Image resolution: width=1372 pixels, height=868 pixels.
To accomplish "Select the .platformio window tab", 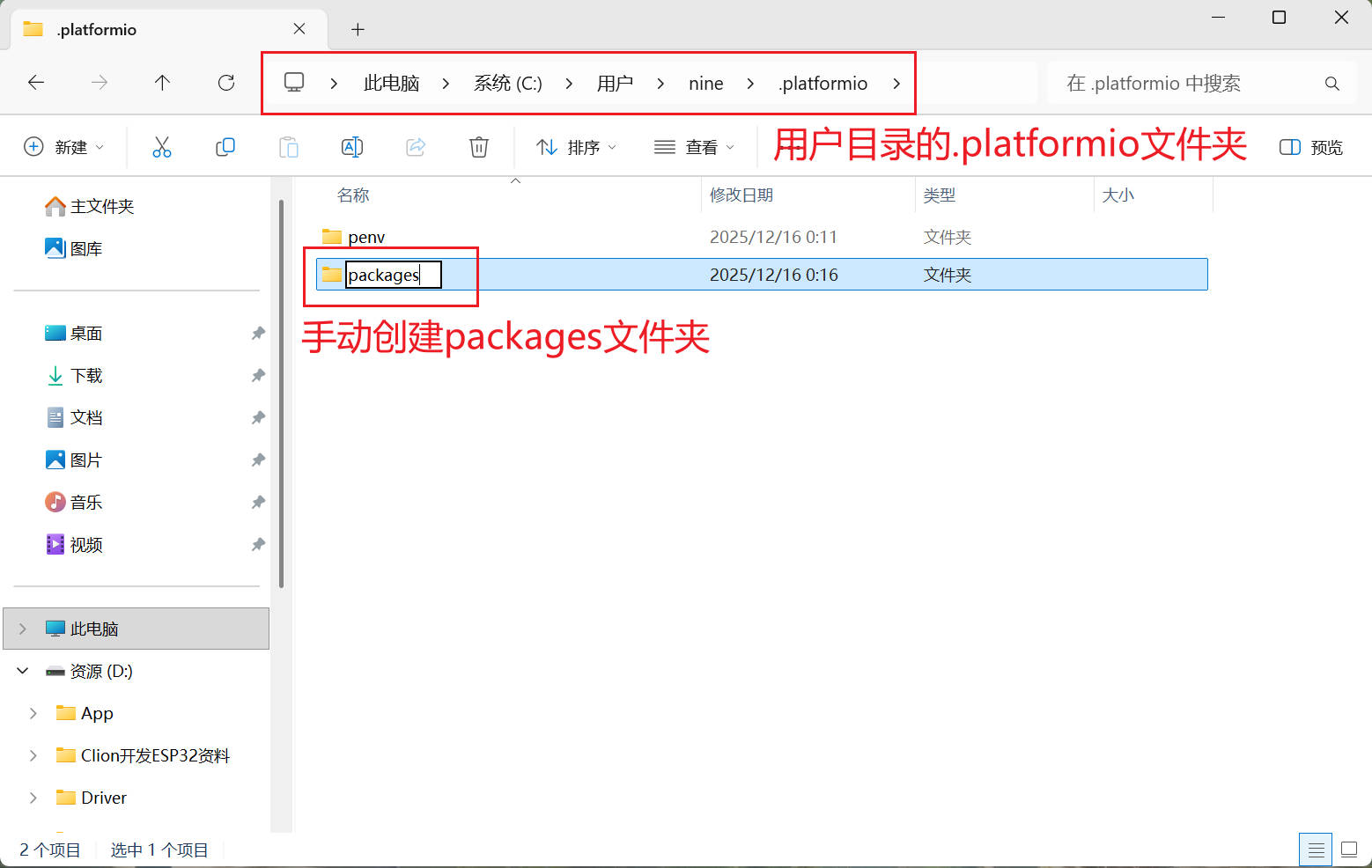I will tap(167, 29).
